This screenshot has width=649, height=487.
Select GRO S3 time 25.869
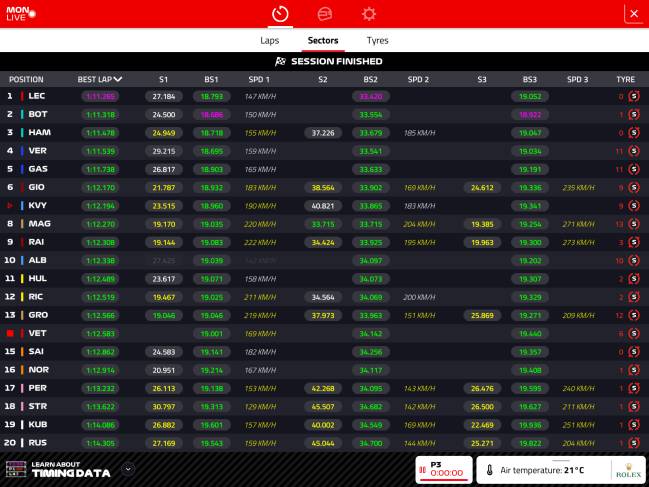[x=482, y=315]
